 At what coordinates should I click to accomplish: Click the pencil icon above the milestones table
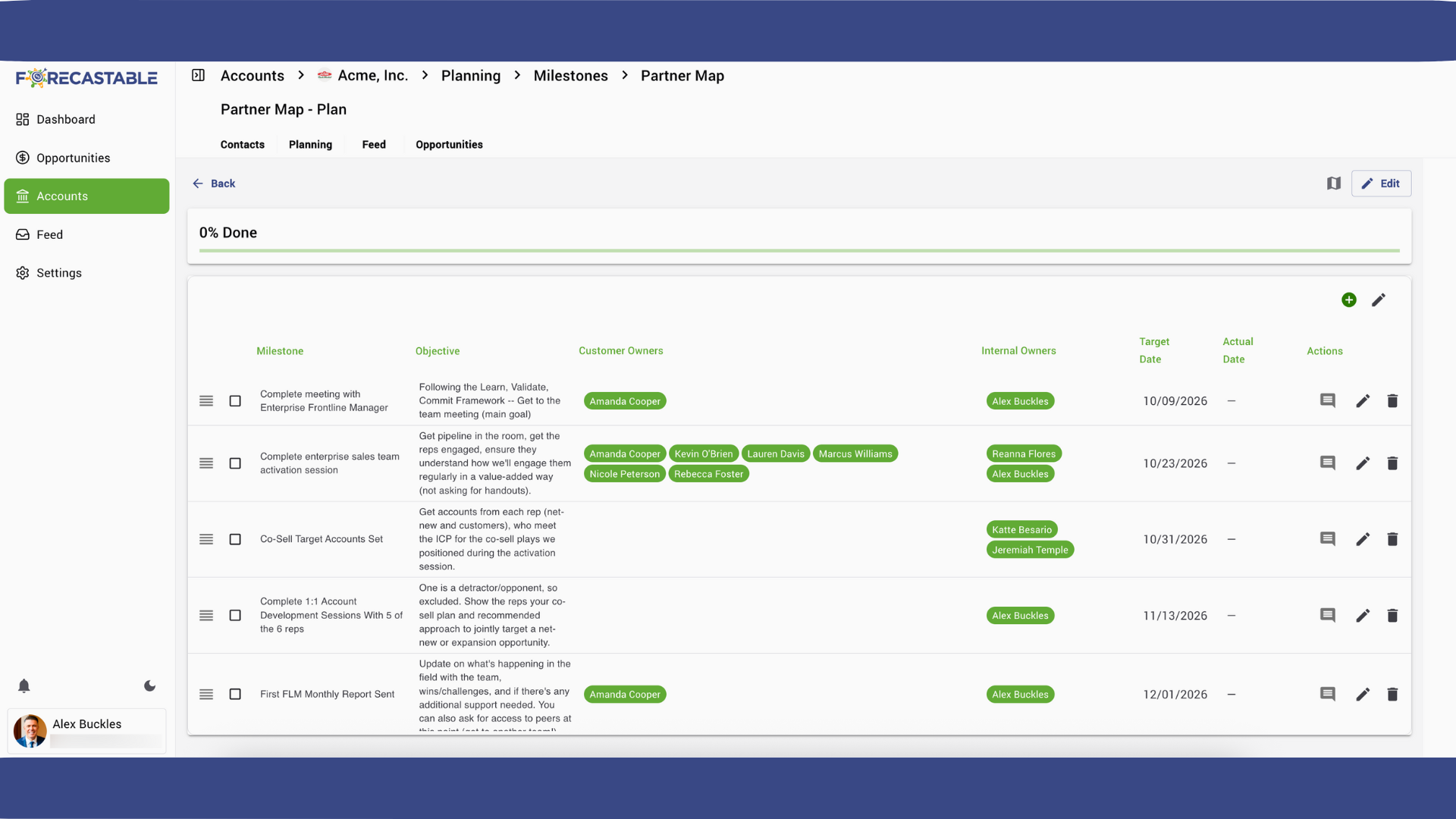pyautogui.click(x=1379, y=300)
